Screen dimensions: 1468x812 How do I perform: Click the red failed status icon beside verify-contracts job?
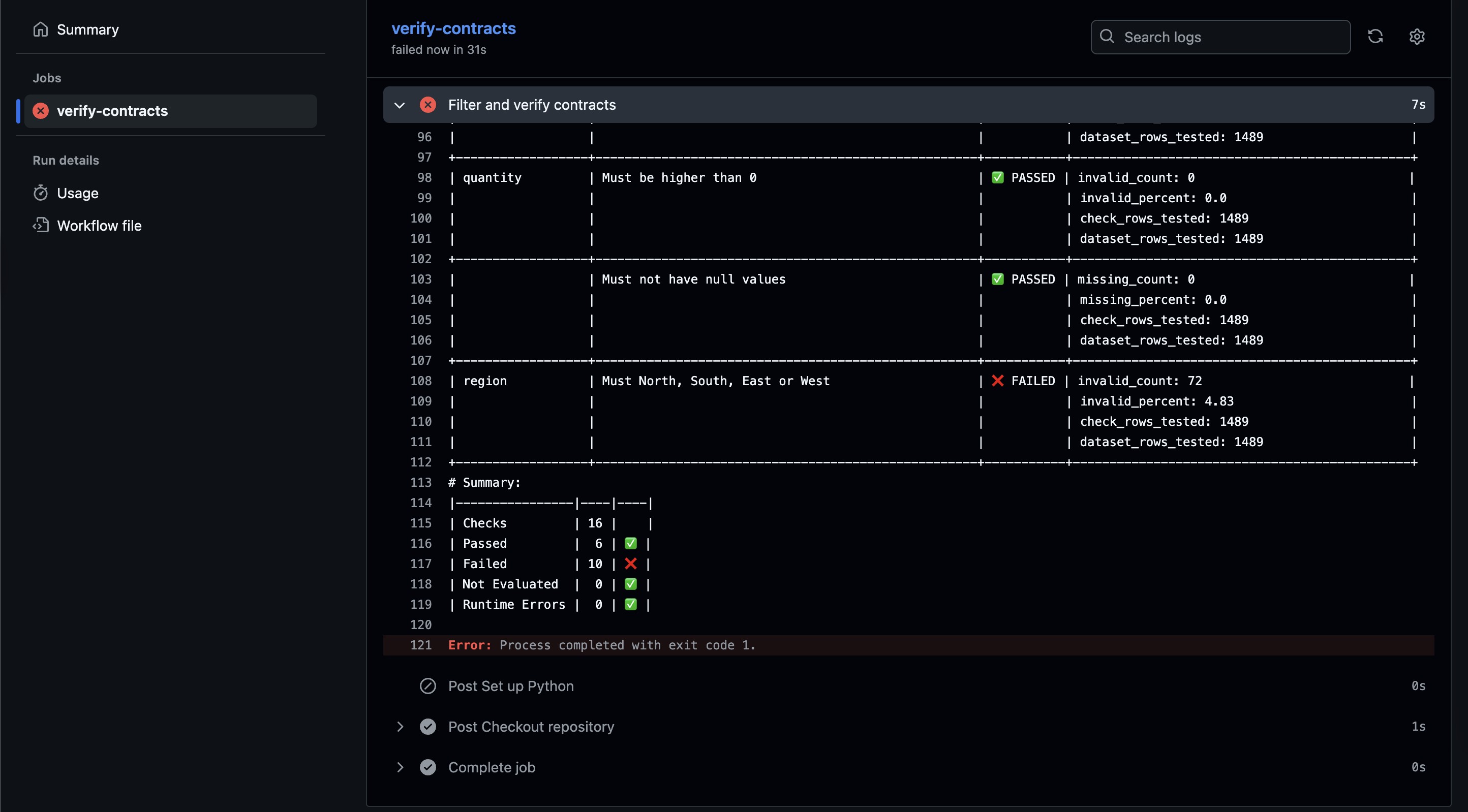click(x=41, y=111)
